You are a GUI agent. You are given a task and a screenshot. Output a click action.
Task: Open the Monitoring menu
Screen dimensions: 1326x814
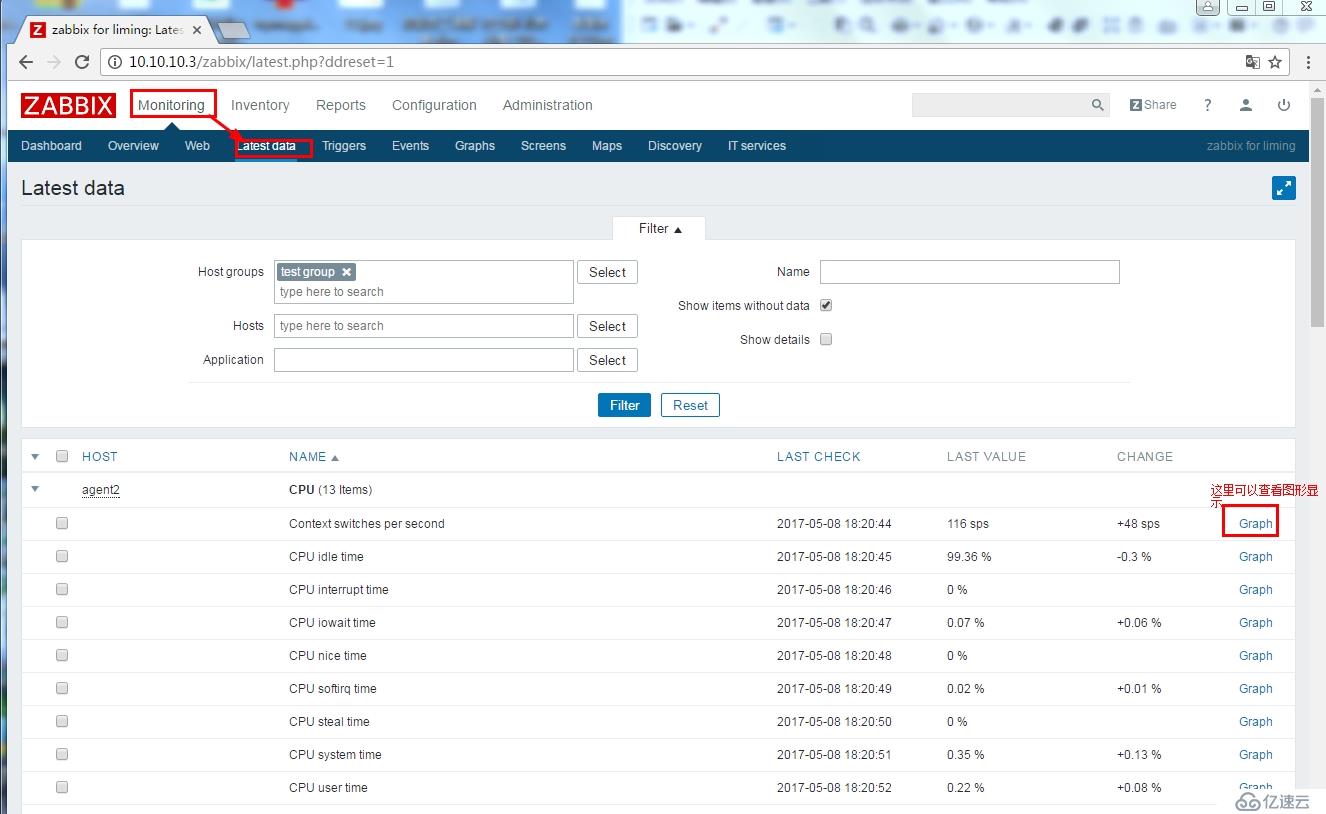click(x=171, y=105)
